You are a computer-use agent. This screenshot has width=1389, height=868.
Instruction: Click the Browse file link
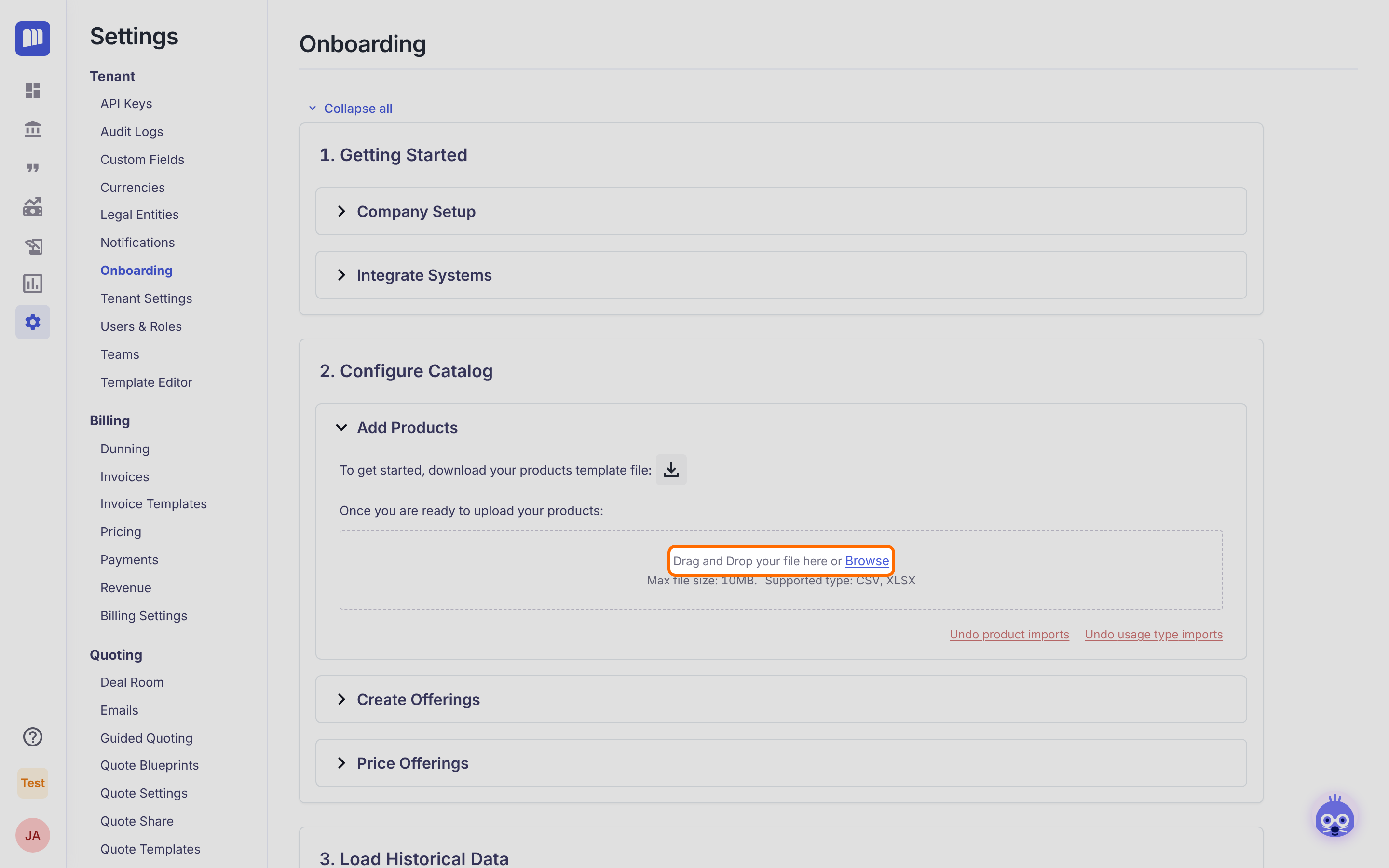pos(867,561)
